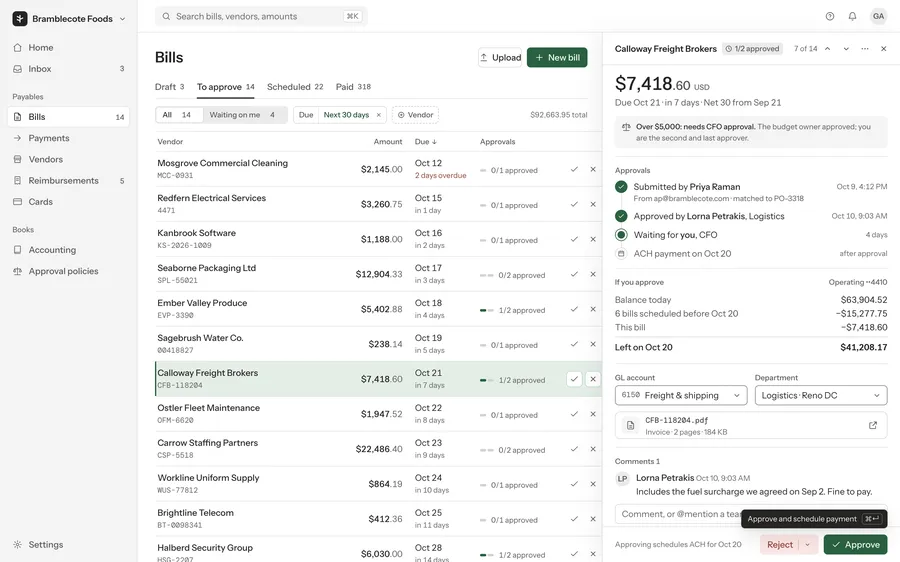Open Home in sidebar
The image size is (900, 562).
pos(68,48)
